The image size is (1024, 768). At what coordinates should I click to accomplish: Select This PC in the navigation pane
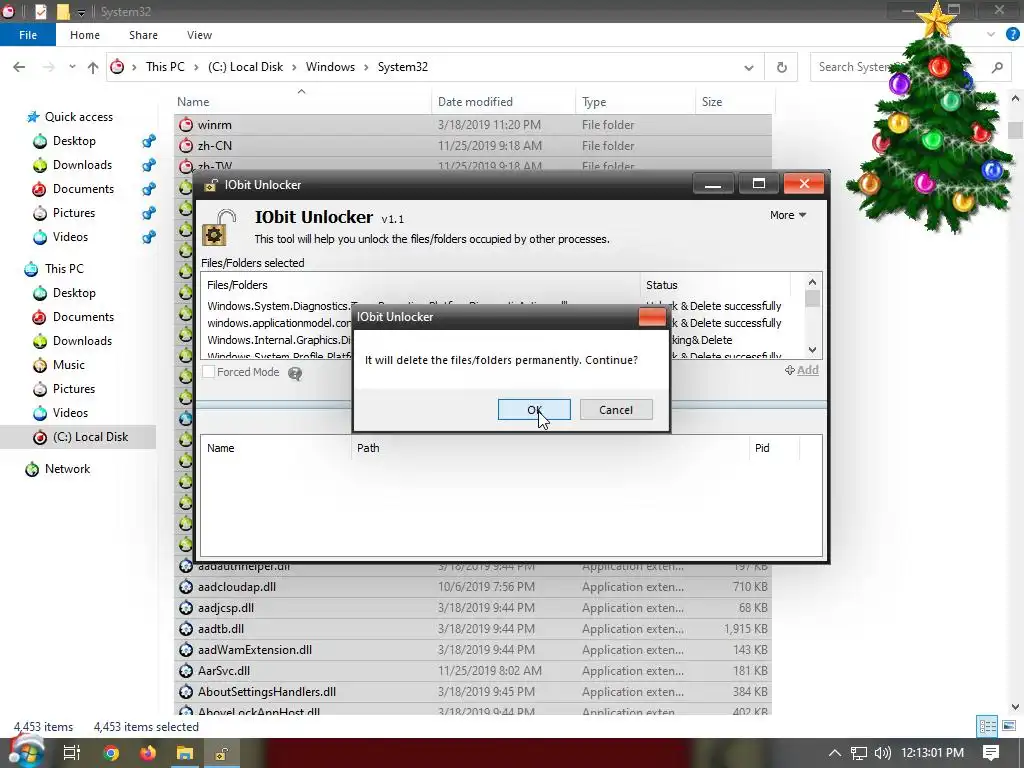(x=64, y=269)
